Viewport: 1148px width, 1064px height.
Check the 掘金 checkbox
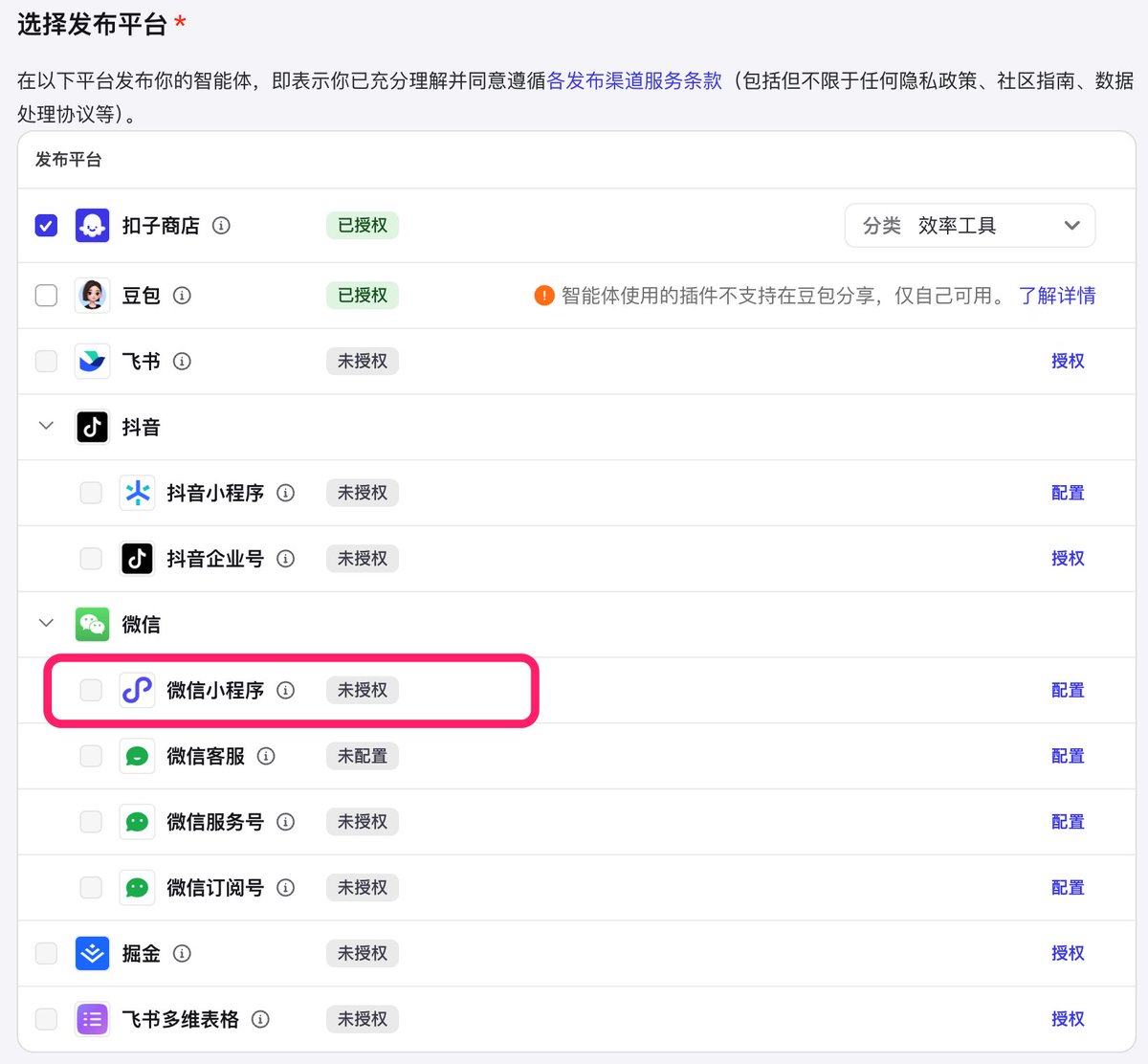click(46, 953)
